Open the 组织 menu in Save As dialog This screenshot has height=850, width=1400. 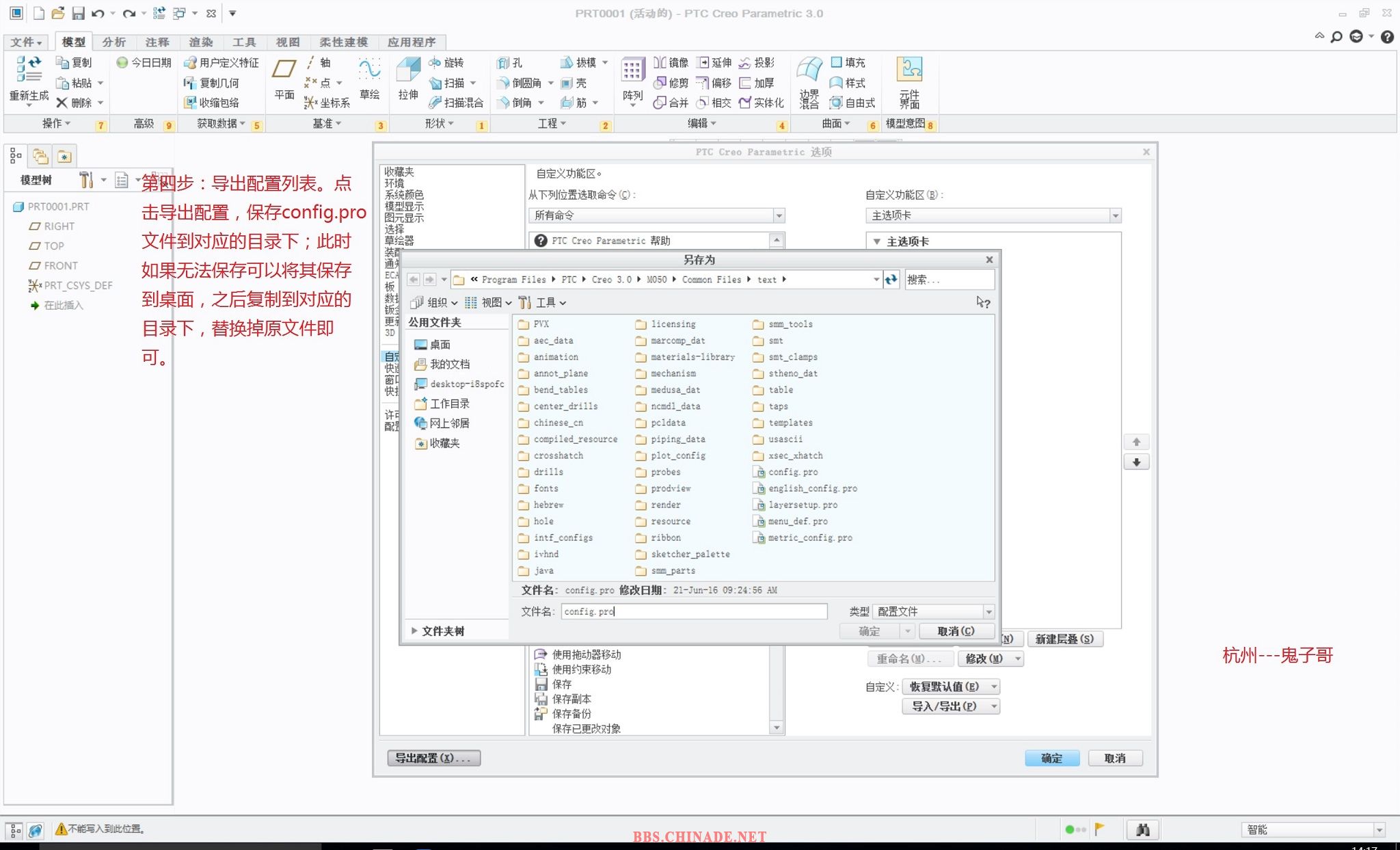[x=433, y=302]
